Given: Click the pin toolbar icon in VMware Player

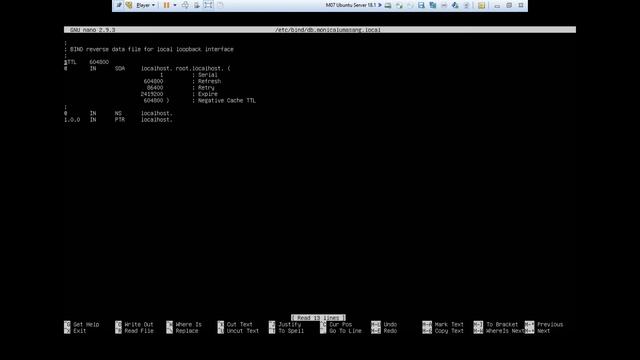Looking at the screenshot, I should (119, 5).
